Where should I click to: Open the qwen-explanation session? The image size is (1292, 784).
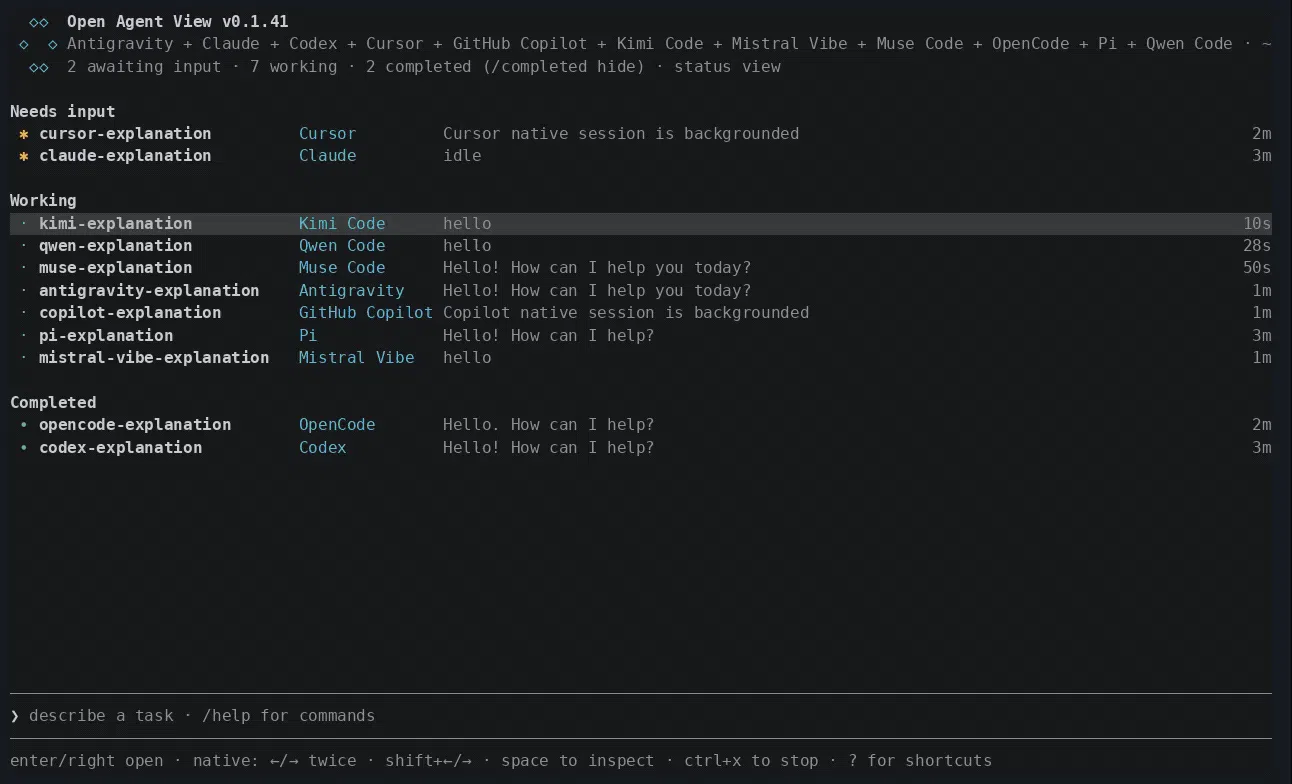[641, 246]
